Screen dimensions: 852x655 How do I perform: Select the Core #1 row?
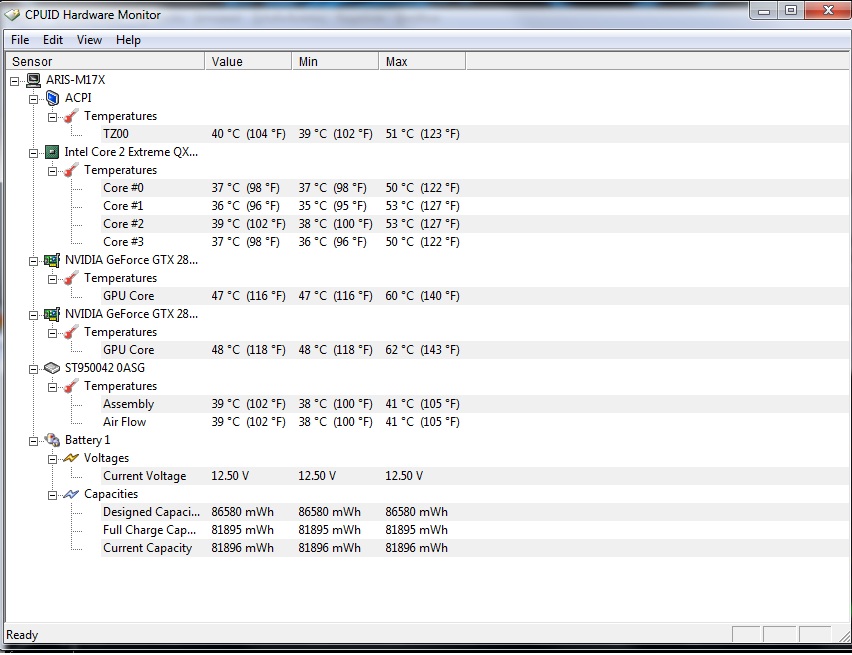tap(475, 206)
